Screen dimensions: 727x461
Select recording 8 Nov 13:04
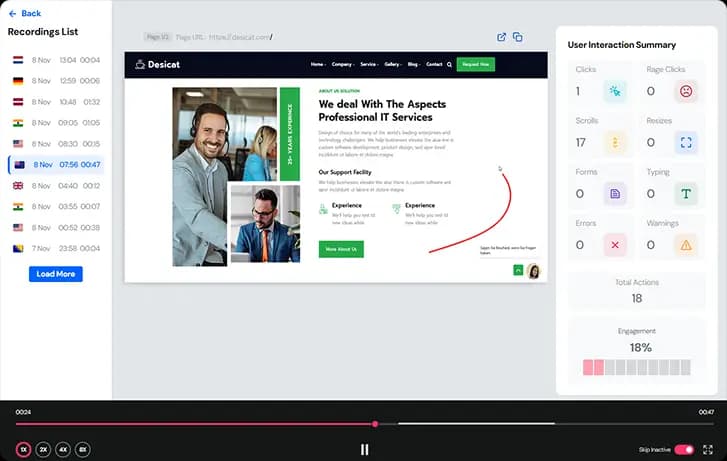coord(56,60)
